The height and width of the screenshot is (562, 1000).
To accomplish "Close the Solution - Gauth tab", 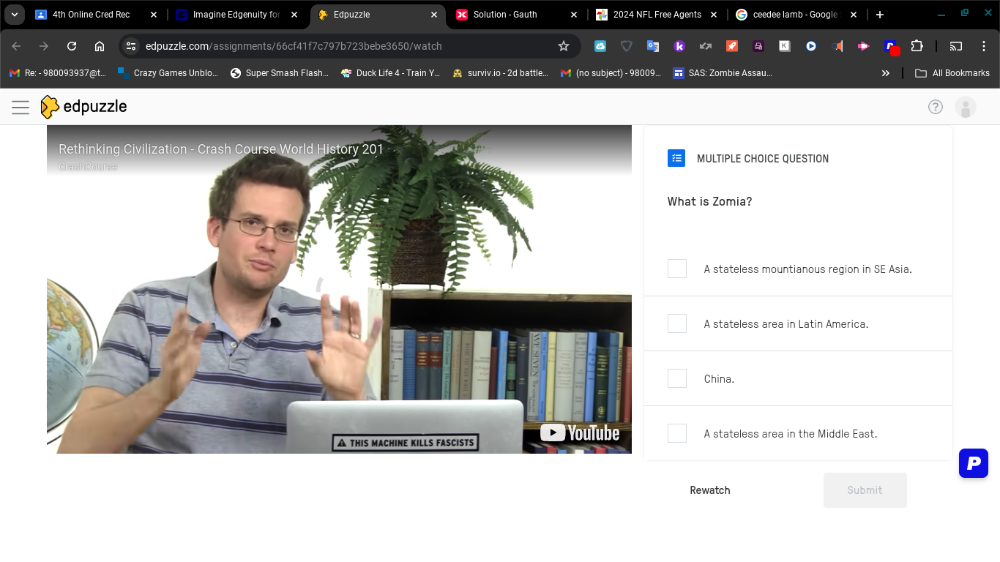I will tap(573, 15).
